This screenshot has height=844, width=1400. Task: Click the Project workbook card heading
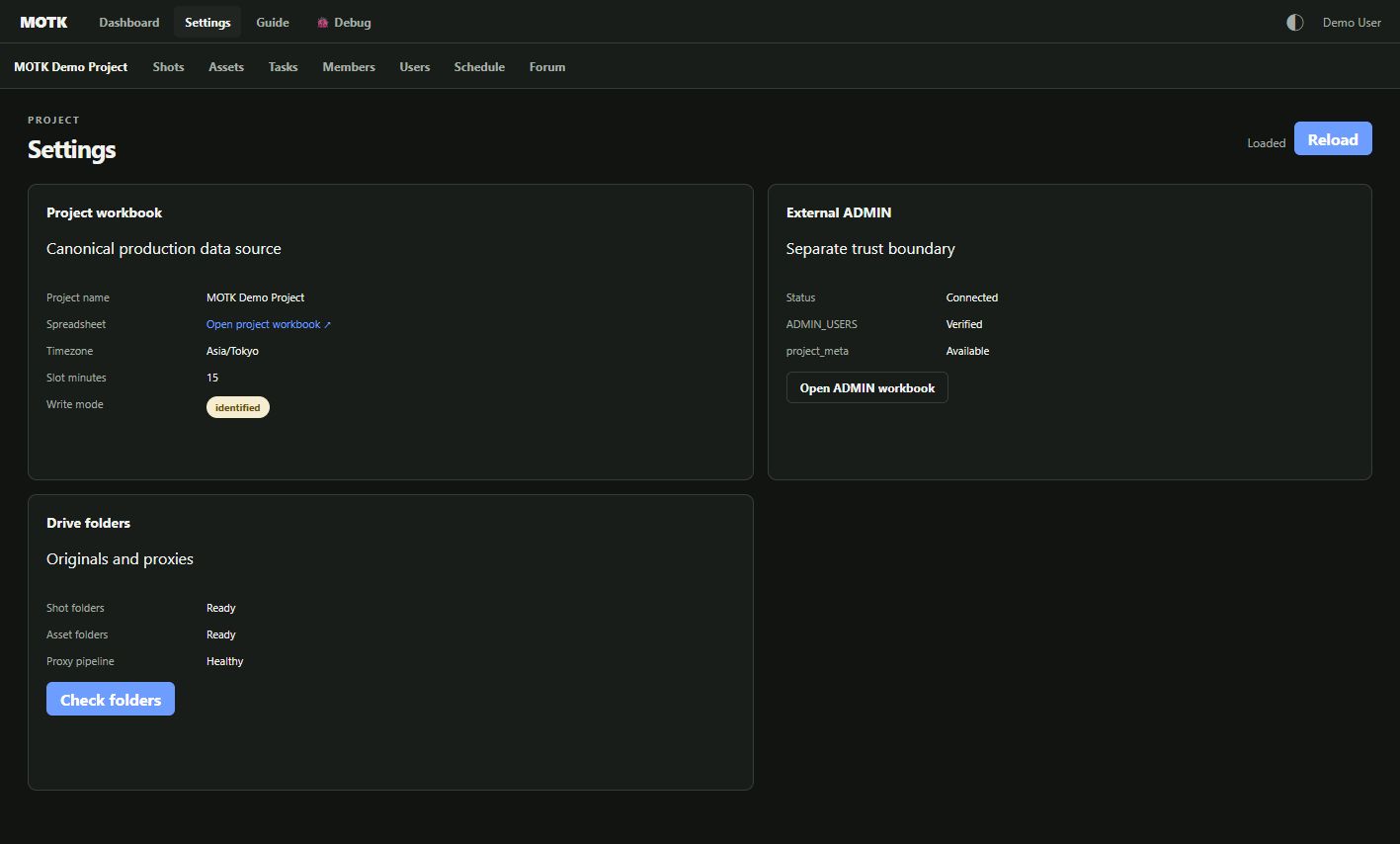[x=104, y=212]
